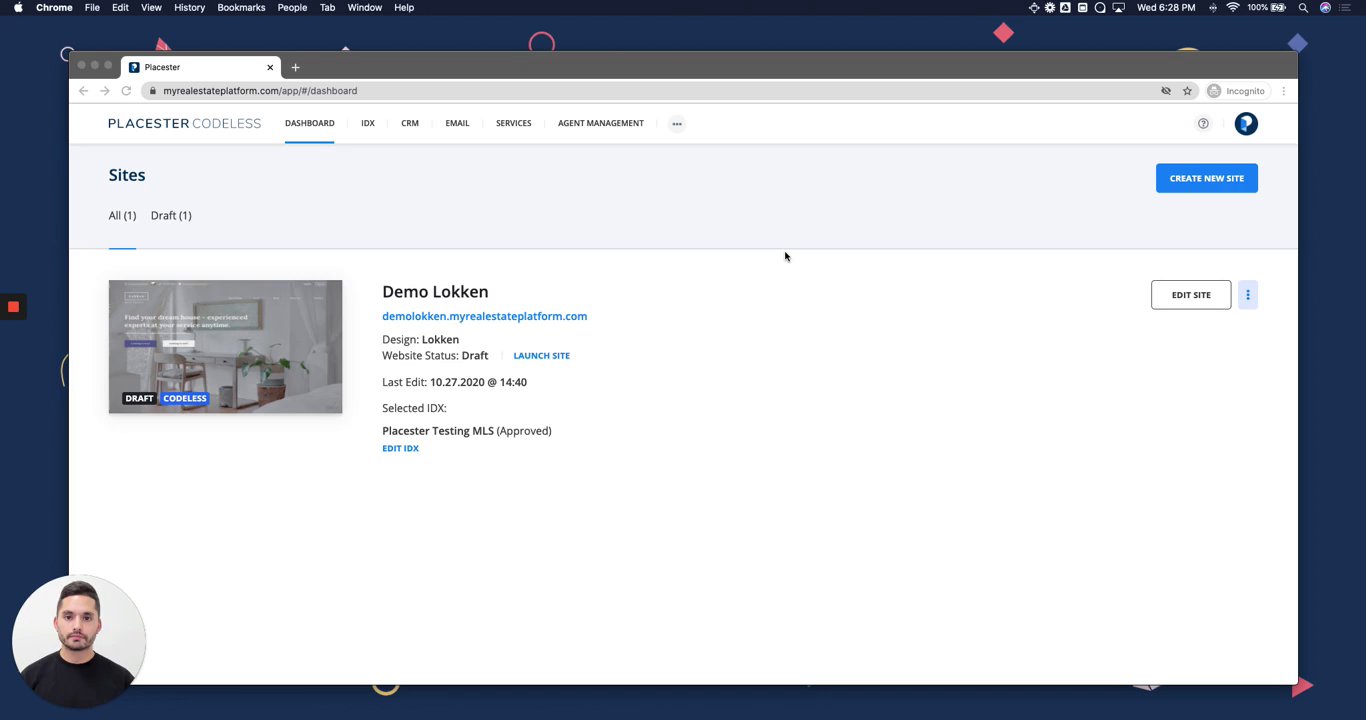Open the CRM navigation tab
Screen dimensions: 1366x720
(x=410, y=123)
